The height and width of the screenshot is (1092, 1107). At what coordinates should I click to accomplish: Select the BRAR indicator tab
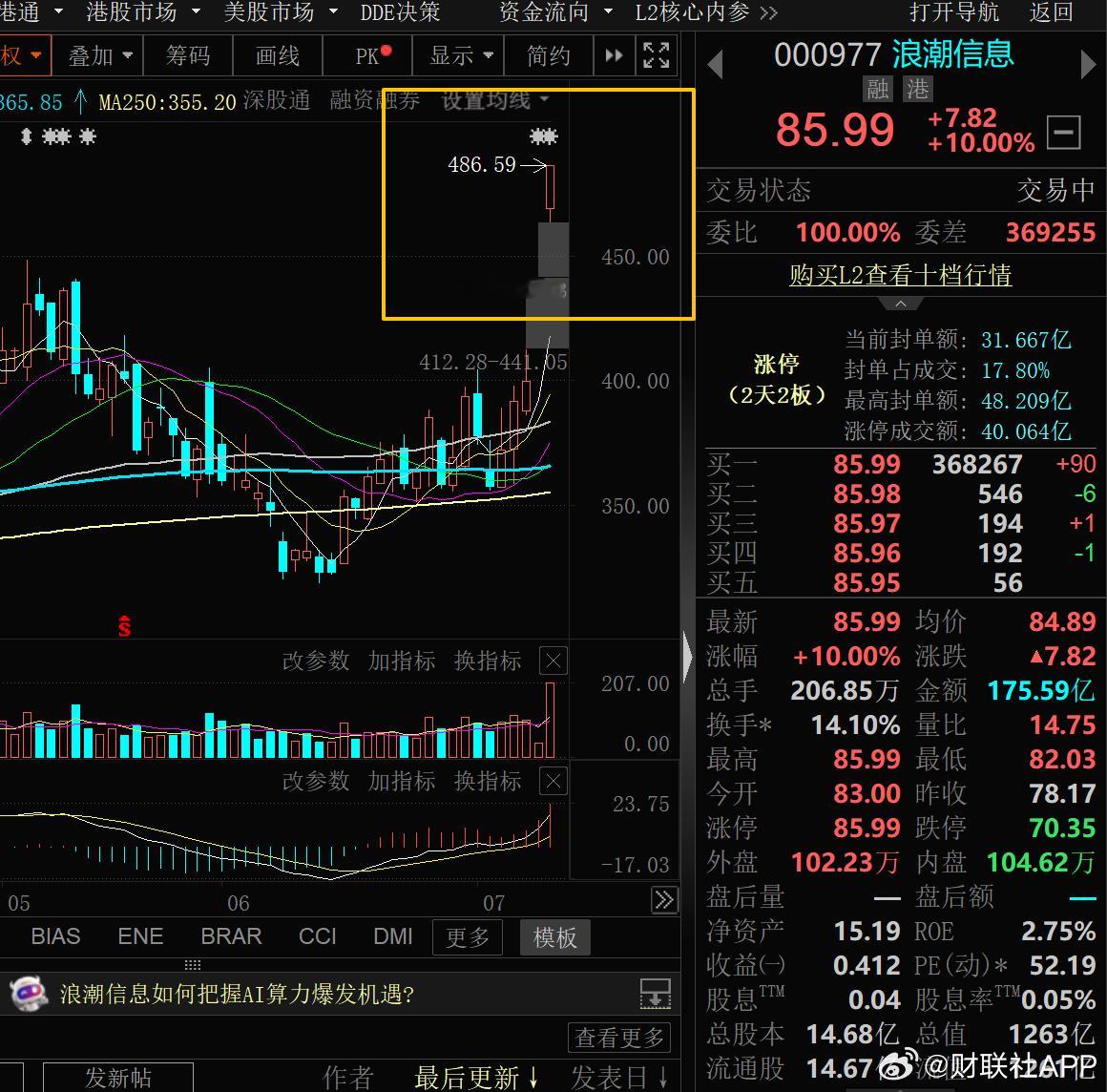click(231, 936)
